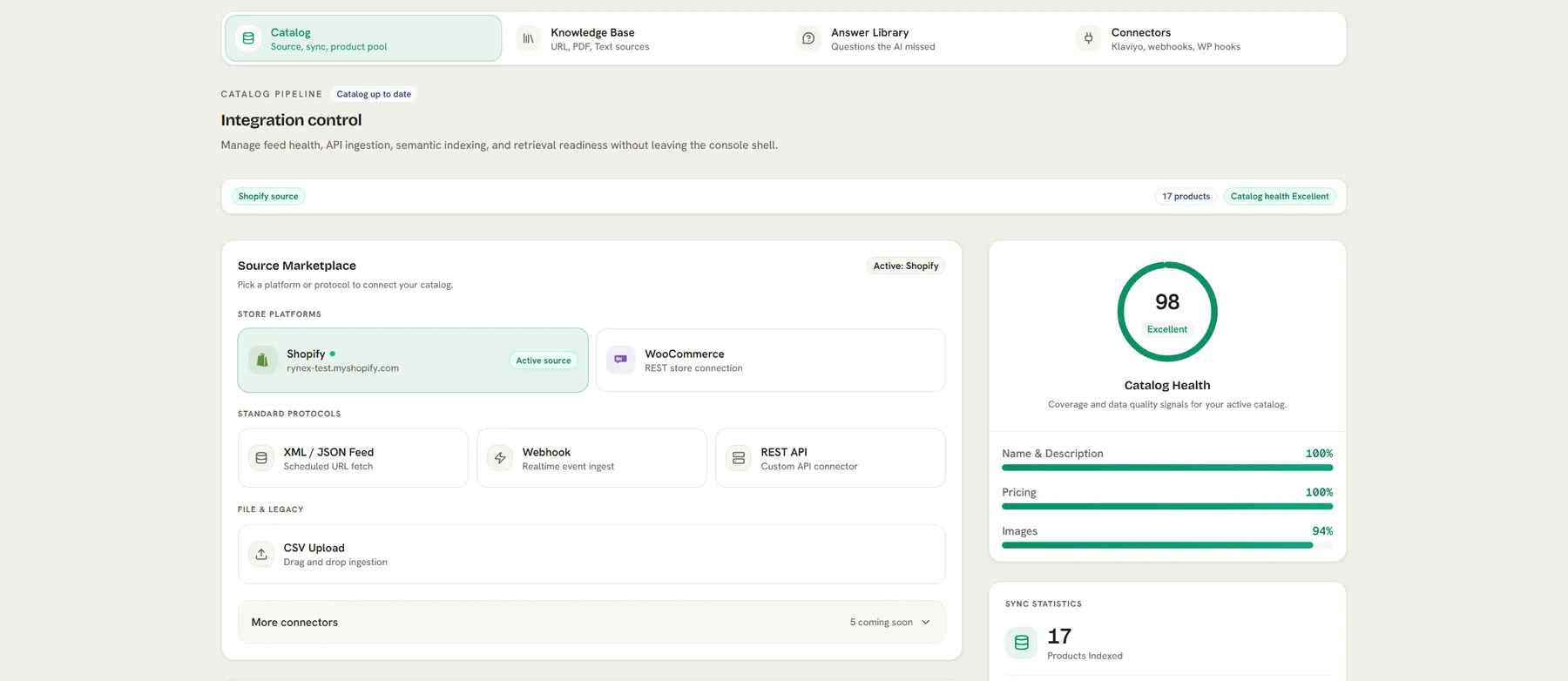Choose the Webhook realtime event ingest
The height and width of the screenshot is (681, 1568).
point(591,458)
